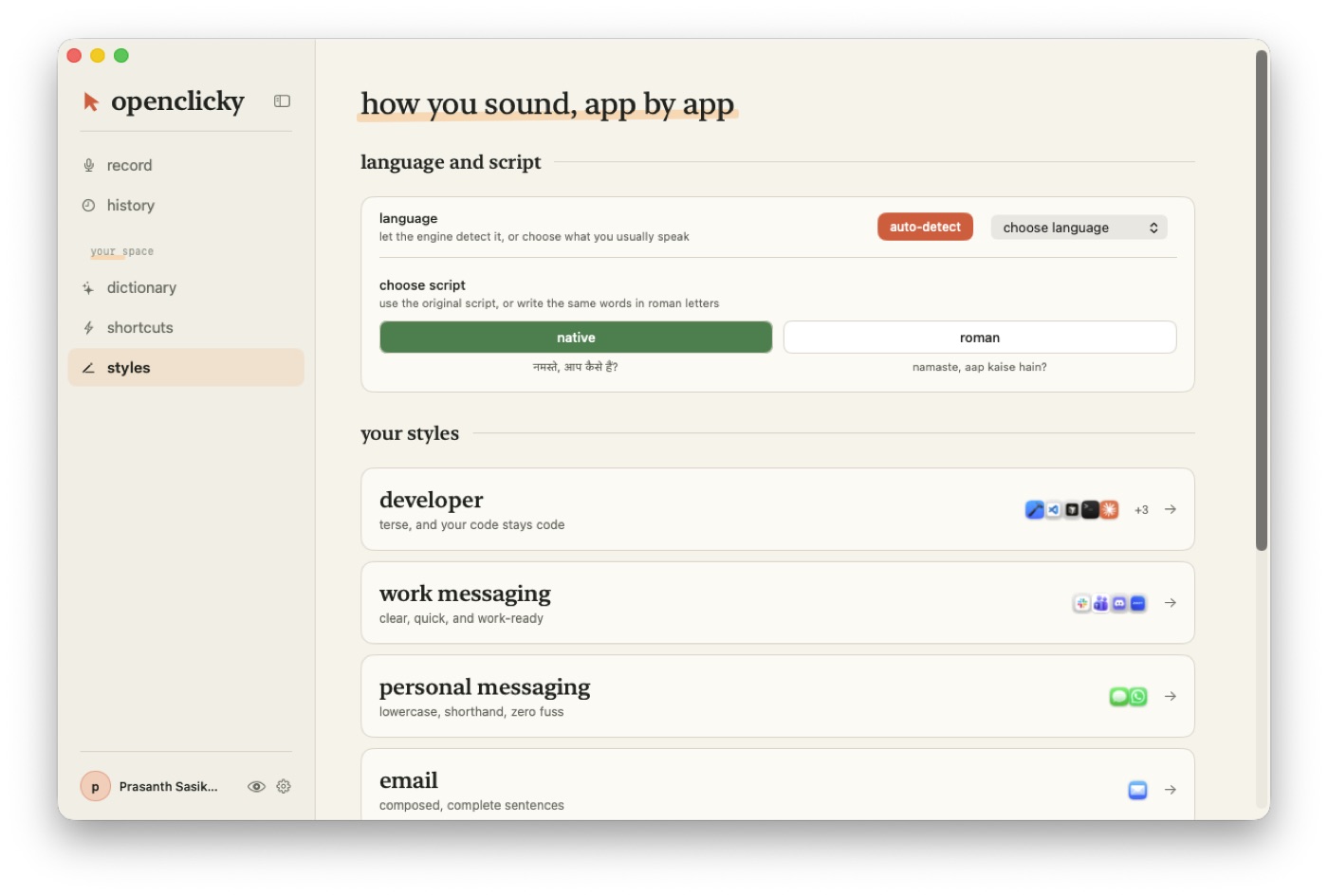Expand personal messaging style via arrow
The width and height of the screenshot is (1328, 896).
[x=1171, y=696]
